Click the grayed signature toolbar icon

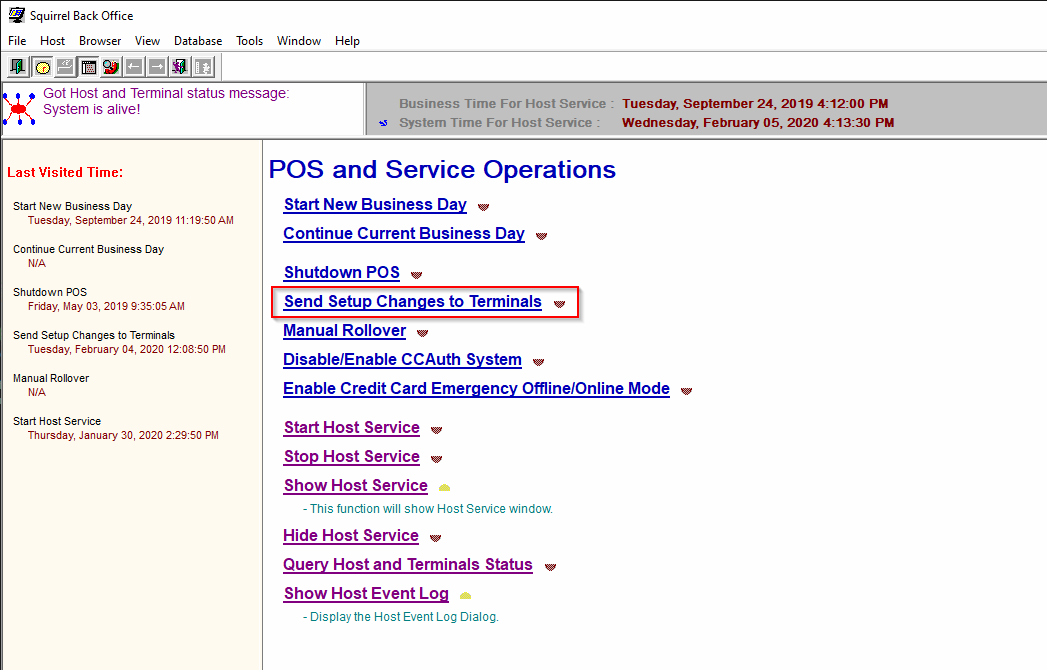[x=65, y=67]
